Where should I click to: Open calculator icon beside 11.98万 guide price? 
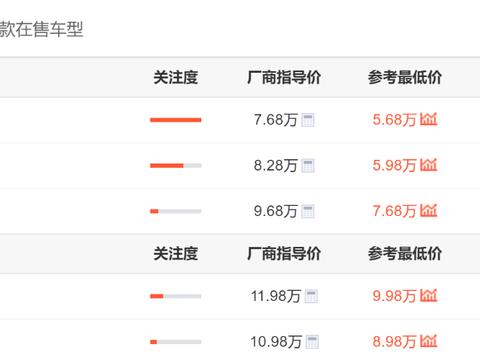(311, 296)
